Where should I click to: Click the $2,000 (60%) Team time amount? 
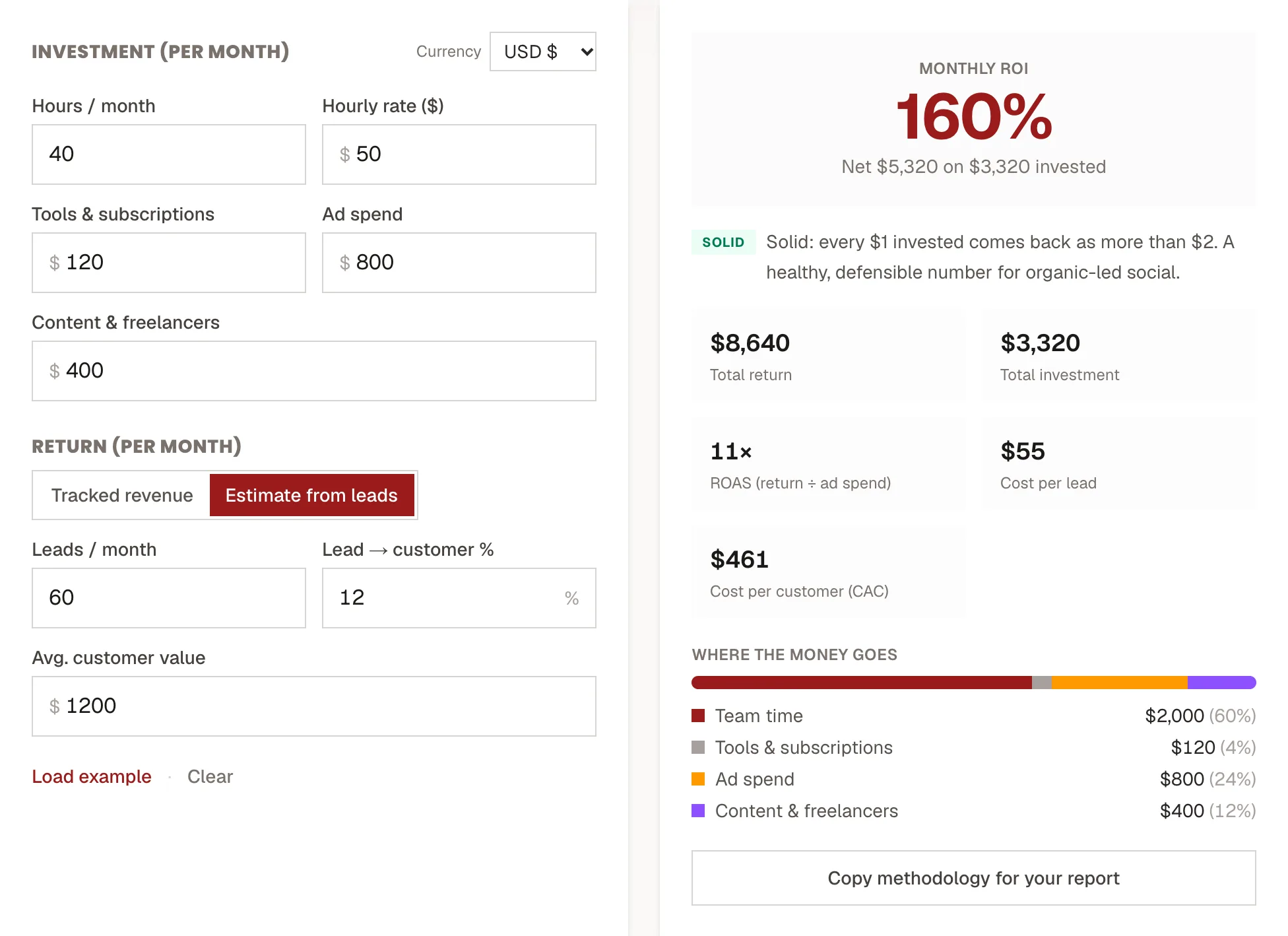[1200, 716]
